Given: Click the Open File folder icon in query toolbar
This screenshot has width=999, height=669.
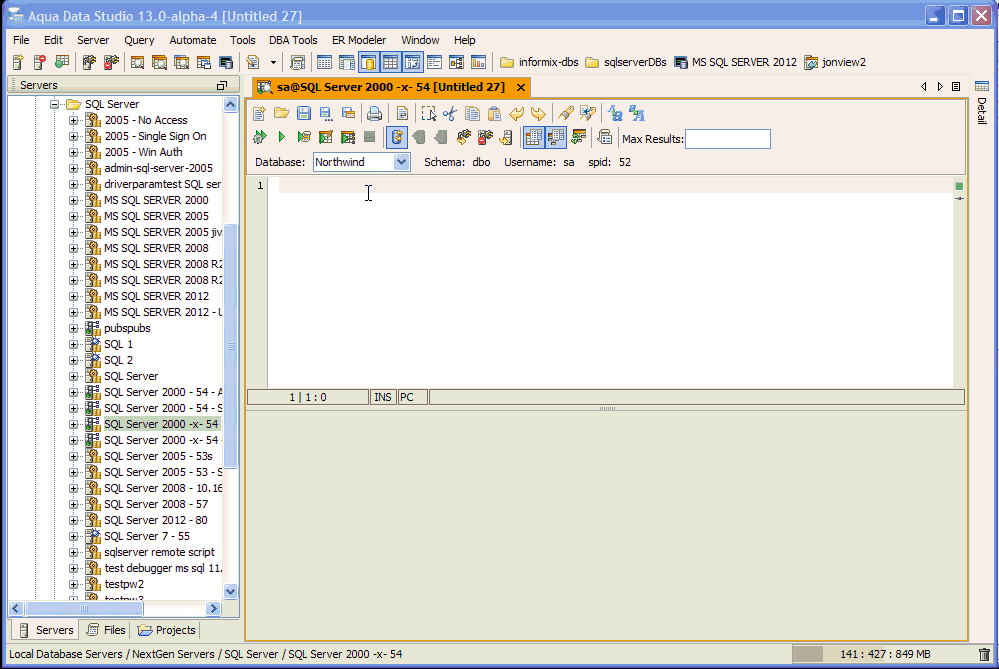Looking at the screenshot, I should click(x=281, y=113).
